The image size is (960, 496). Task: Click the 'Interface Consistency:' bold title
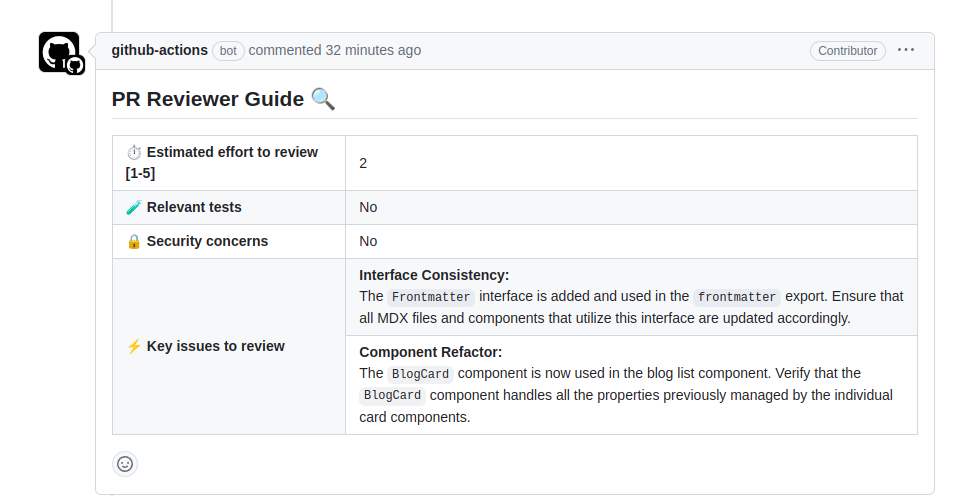coord(434,275)
